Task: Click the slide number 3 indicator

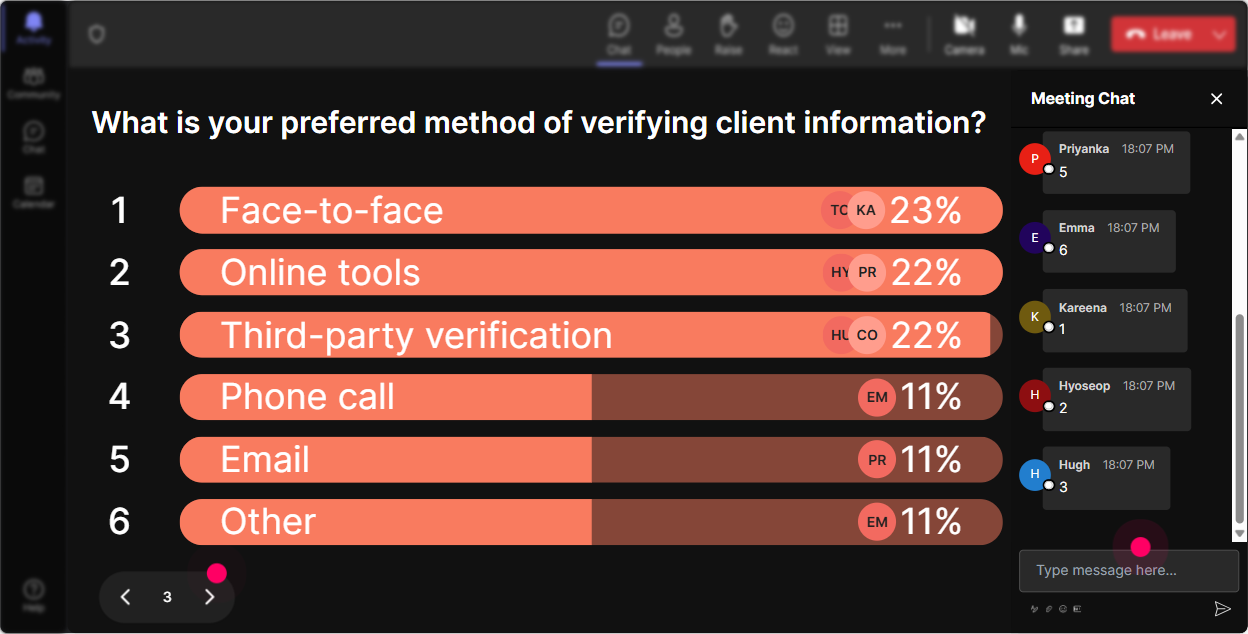Action: point(167,597)
